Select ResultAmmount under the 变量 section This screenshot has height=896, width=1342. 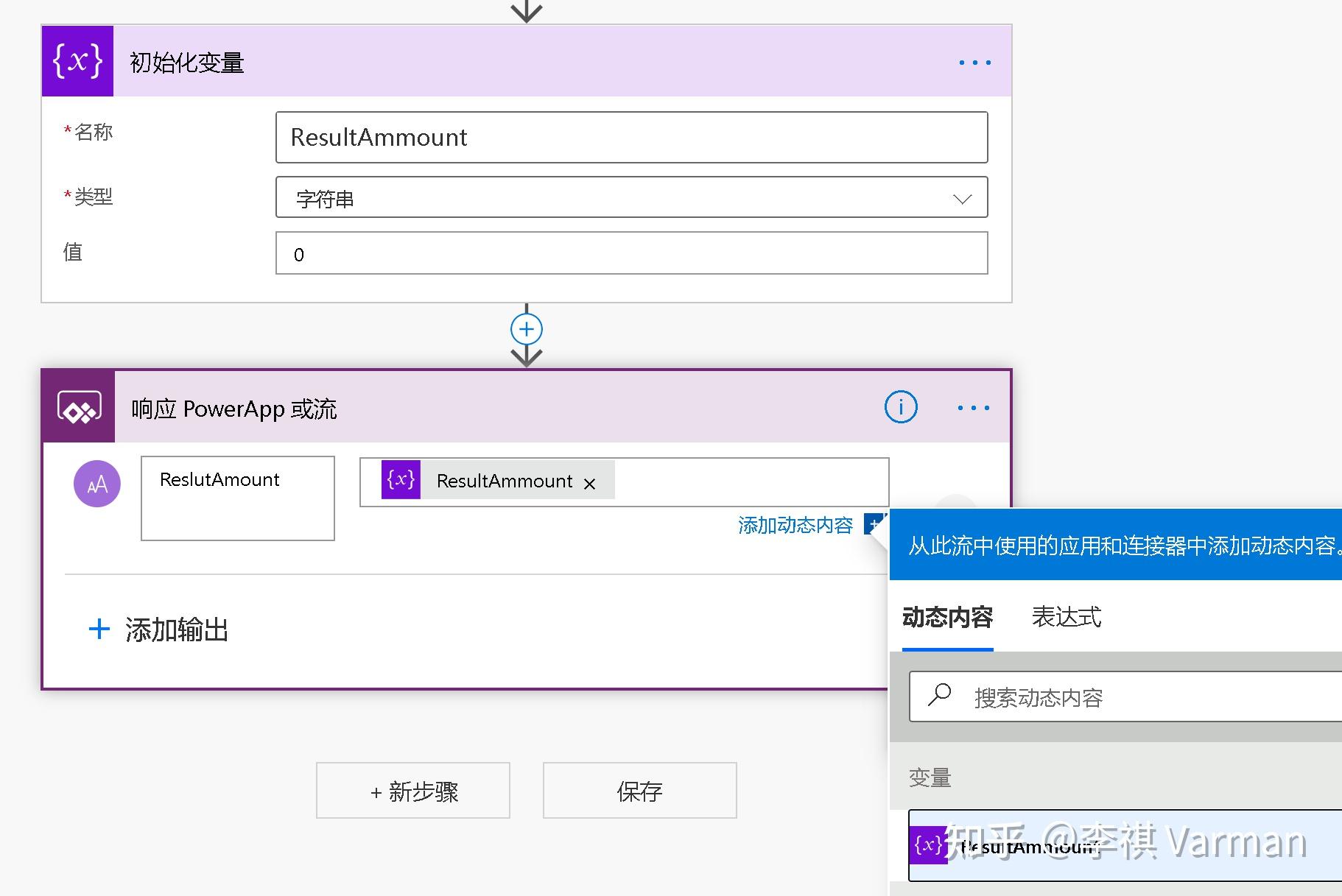[1031, 846]
